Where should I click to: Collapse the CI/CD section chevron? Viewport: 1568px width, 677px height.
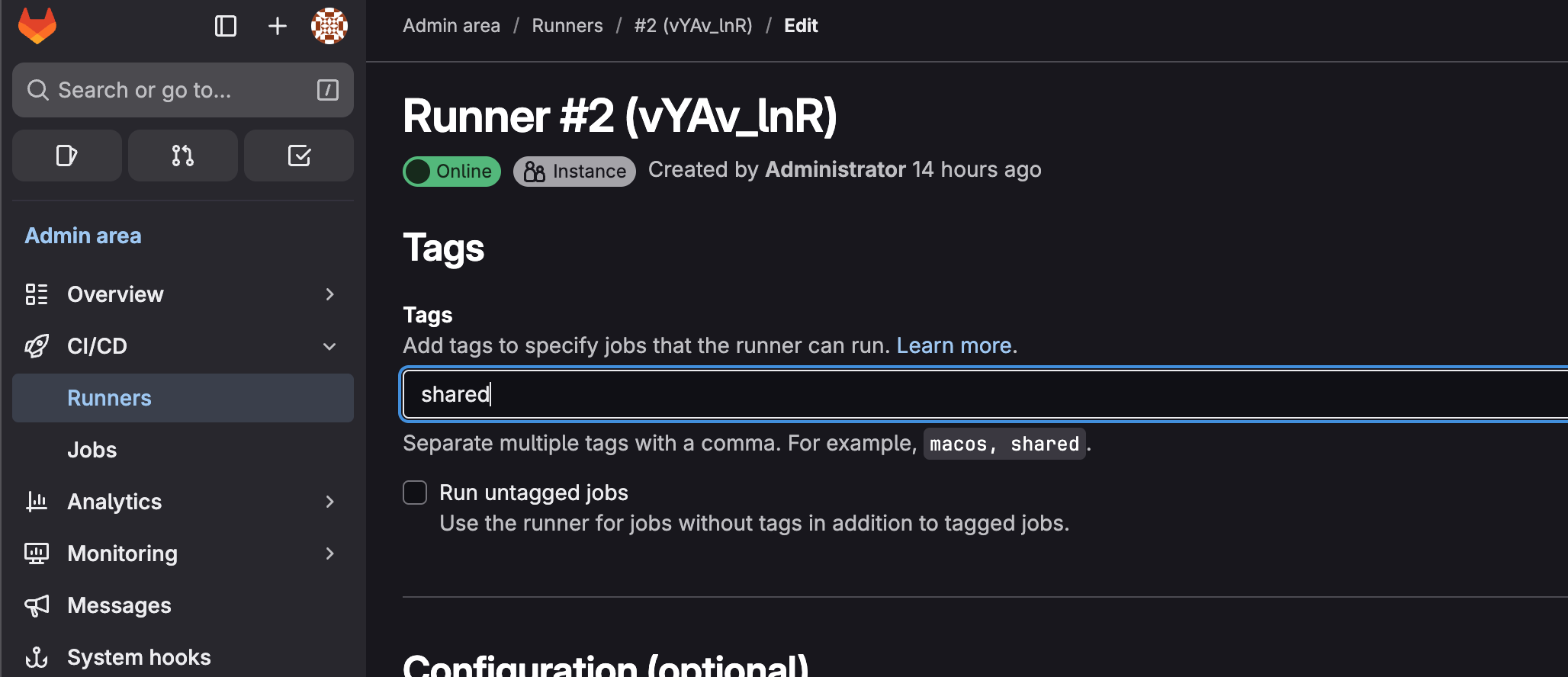329,346
